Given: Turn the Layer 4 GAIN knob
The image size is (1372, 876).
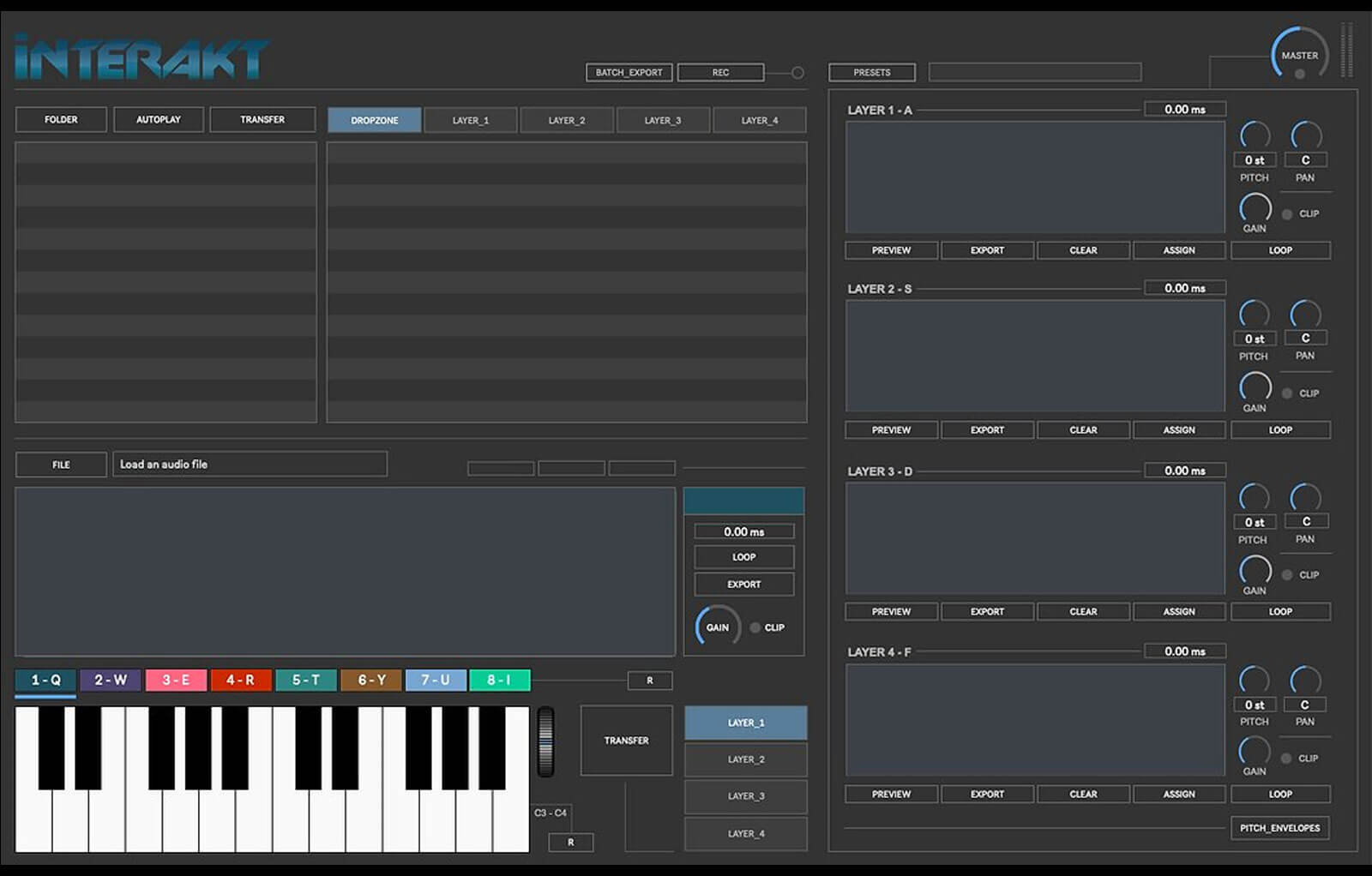Looking at the screenshot, I should (1255, 752).
